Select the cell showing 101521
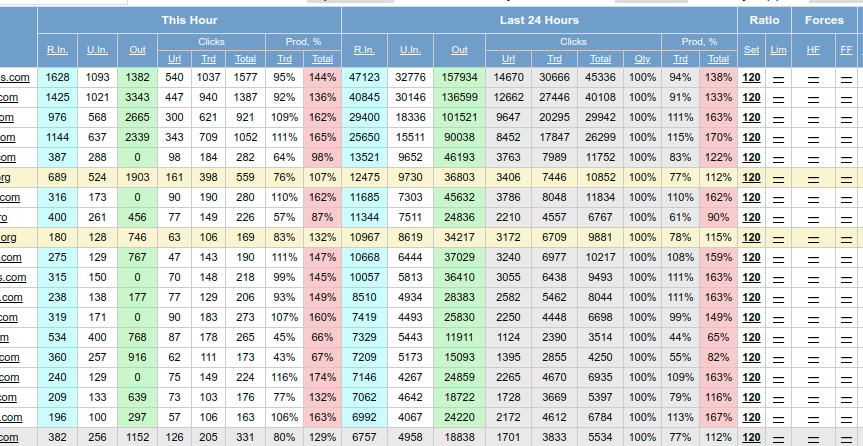The image size is (863, 446). [459, 117]
